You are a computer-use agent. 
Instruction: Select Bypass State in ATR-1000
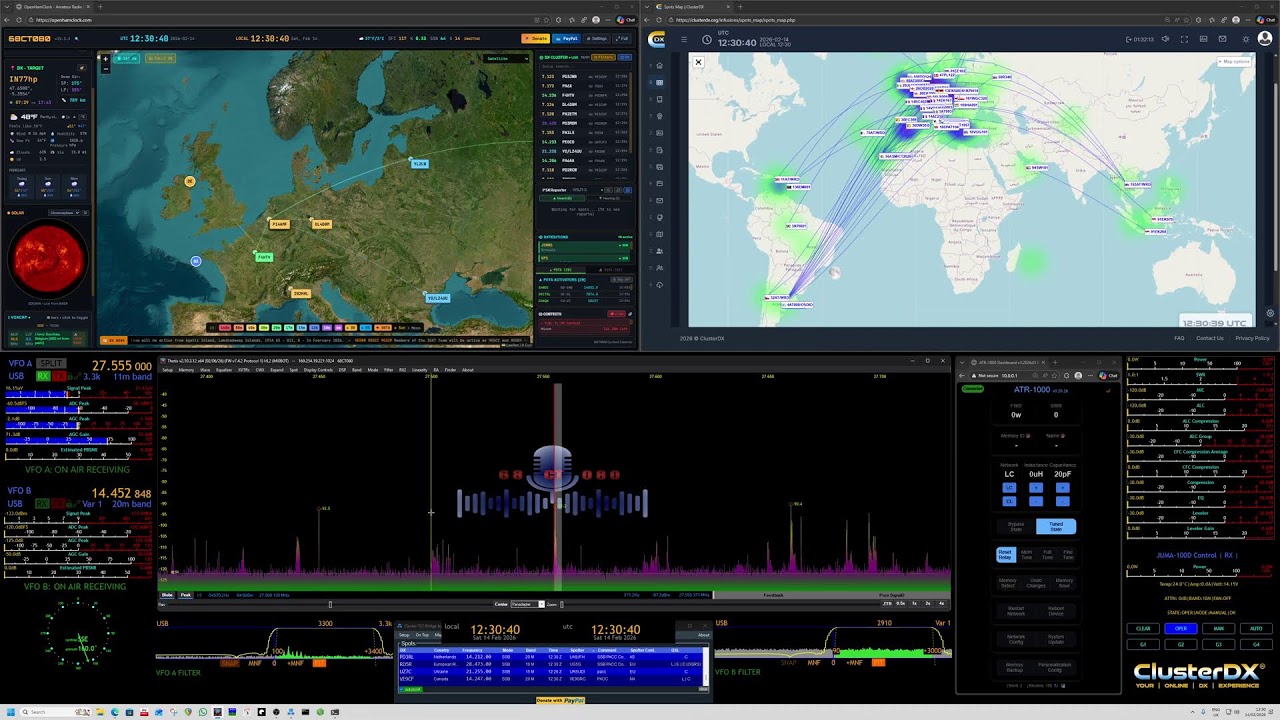point(1016,526)
